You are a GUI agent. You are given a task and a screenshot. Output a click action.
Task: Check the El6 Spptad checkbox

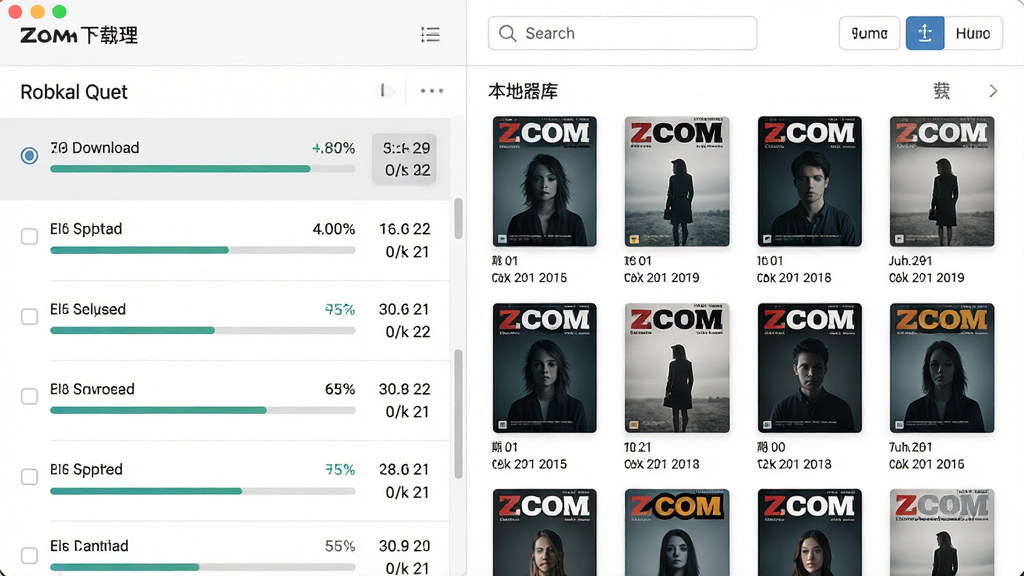pos(29,236)
